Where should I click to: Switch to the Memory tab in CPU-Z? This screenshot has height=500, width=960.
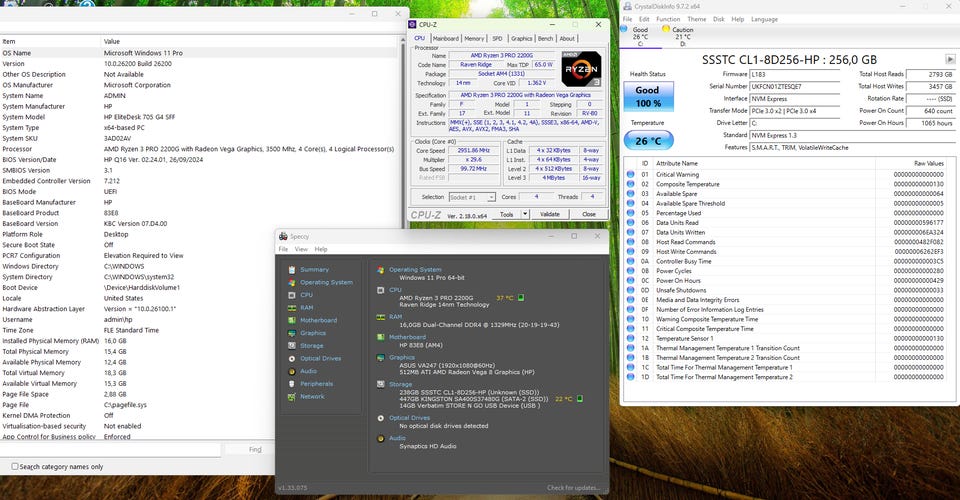(x=473, y=39)
